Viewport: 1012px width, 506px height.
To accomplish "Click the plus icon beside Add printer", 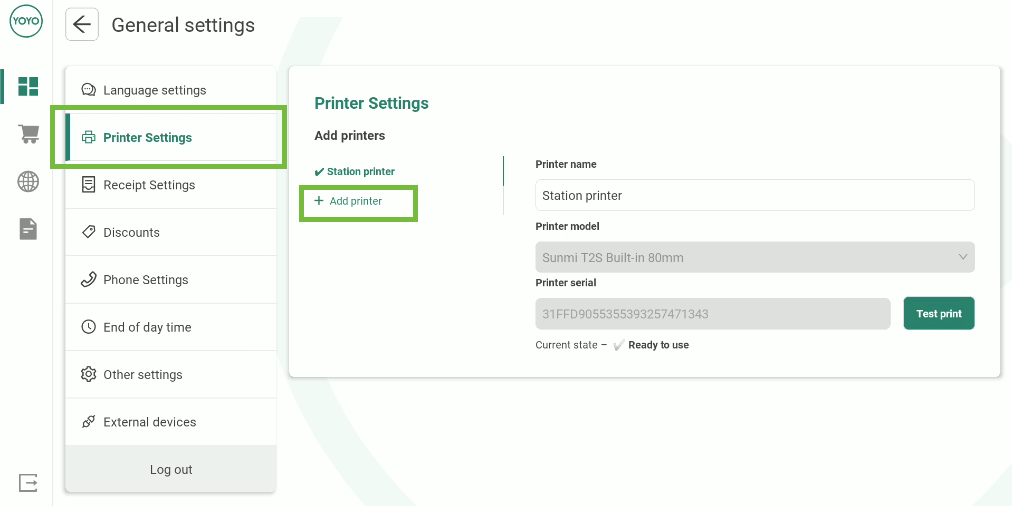I will click(x=318, y=201).
